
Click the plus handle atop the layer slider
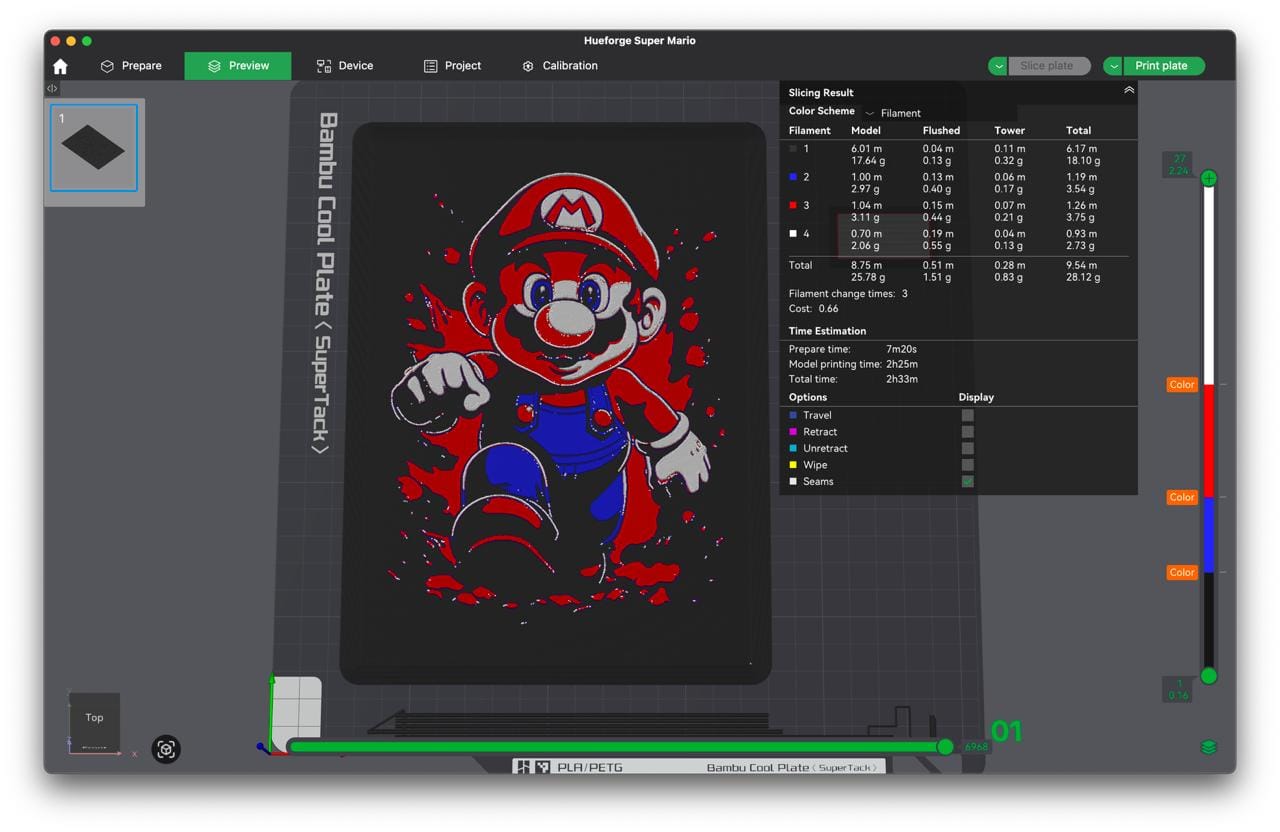coord(1209,178)
